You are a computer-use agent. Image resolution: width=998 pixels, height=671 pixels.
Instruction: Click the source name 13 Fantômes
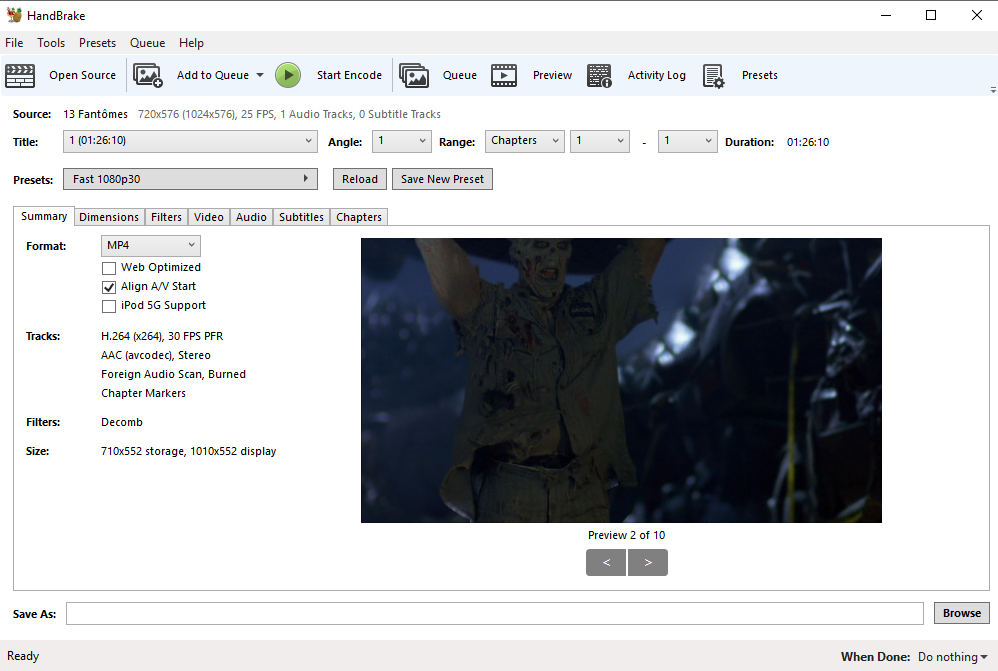click(x=95, y=114)
